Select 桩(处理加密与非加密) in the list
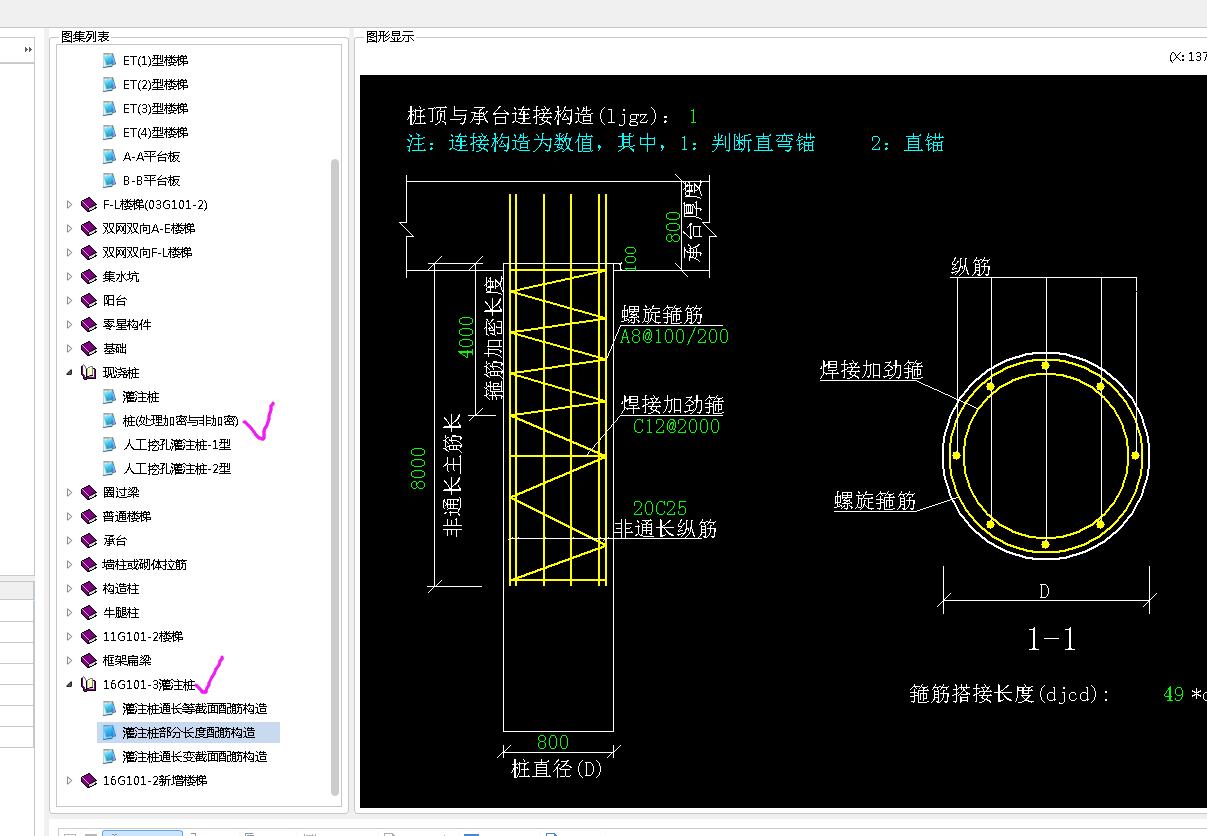The width and height of the screenshot is (1207, 836). 180,420
